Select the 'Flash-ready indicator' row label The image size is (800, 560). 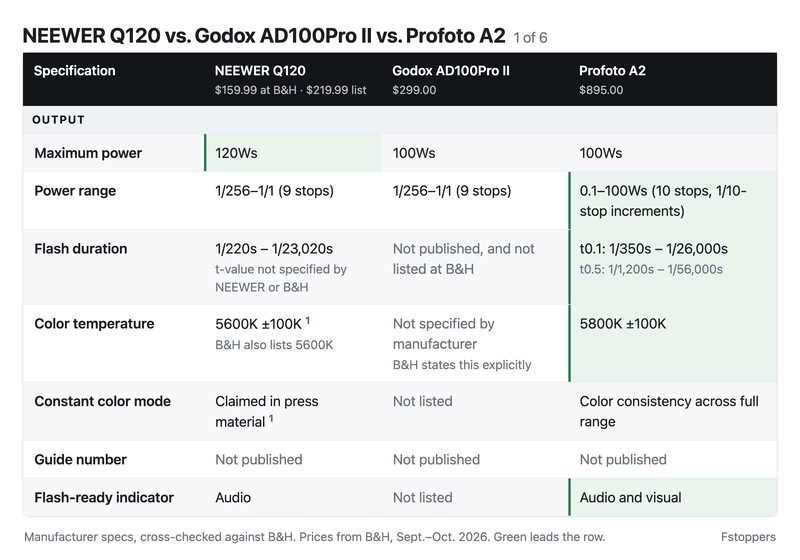pos(104,497)
